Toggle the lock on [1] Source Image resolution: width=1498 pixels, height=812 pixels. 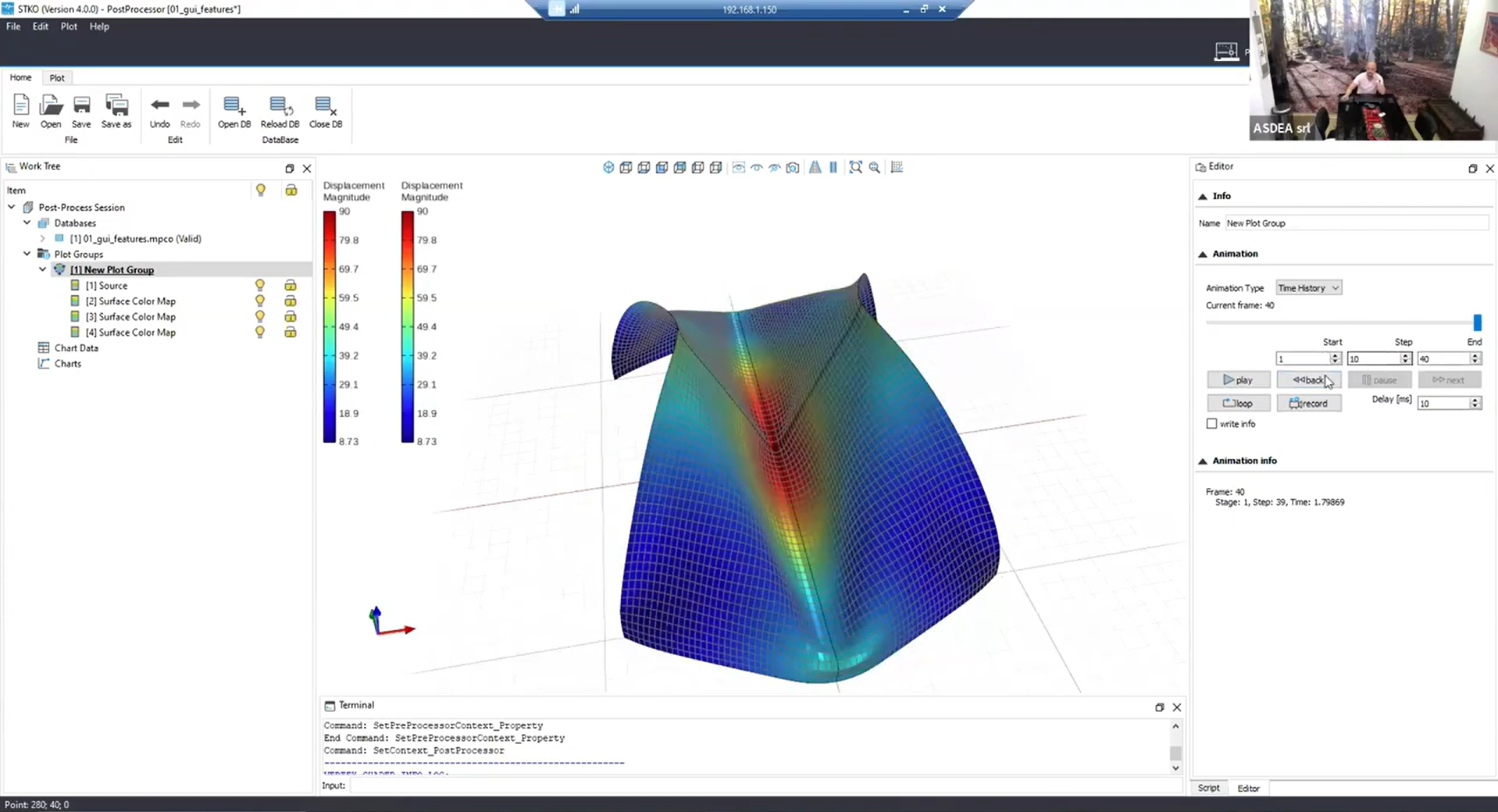tap(290, 285)
